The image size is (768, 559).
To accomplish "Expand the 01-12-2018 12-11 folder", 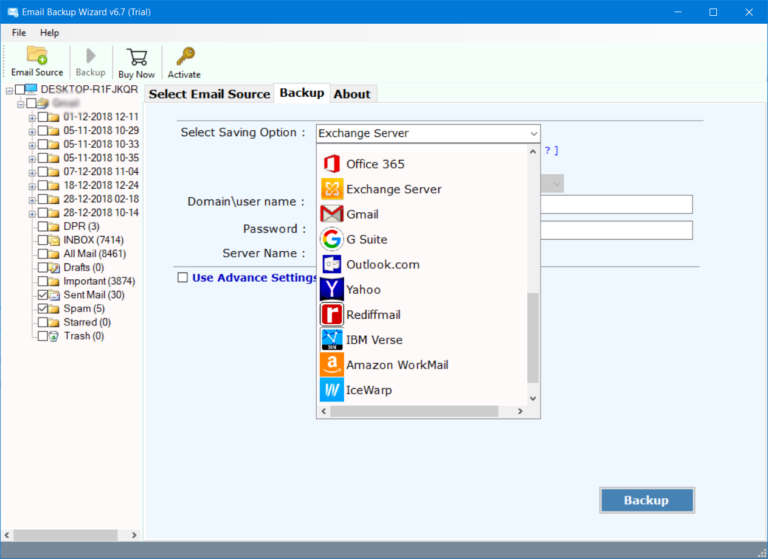I will [x=32, y=118].
